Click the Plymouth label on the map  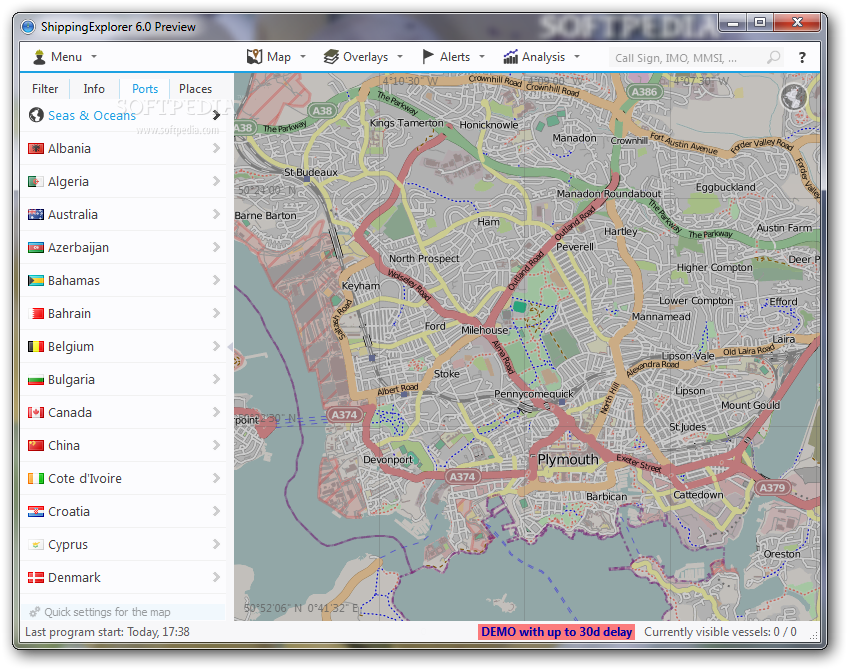click(568, 460)
